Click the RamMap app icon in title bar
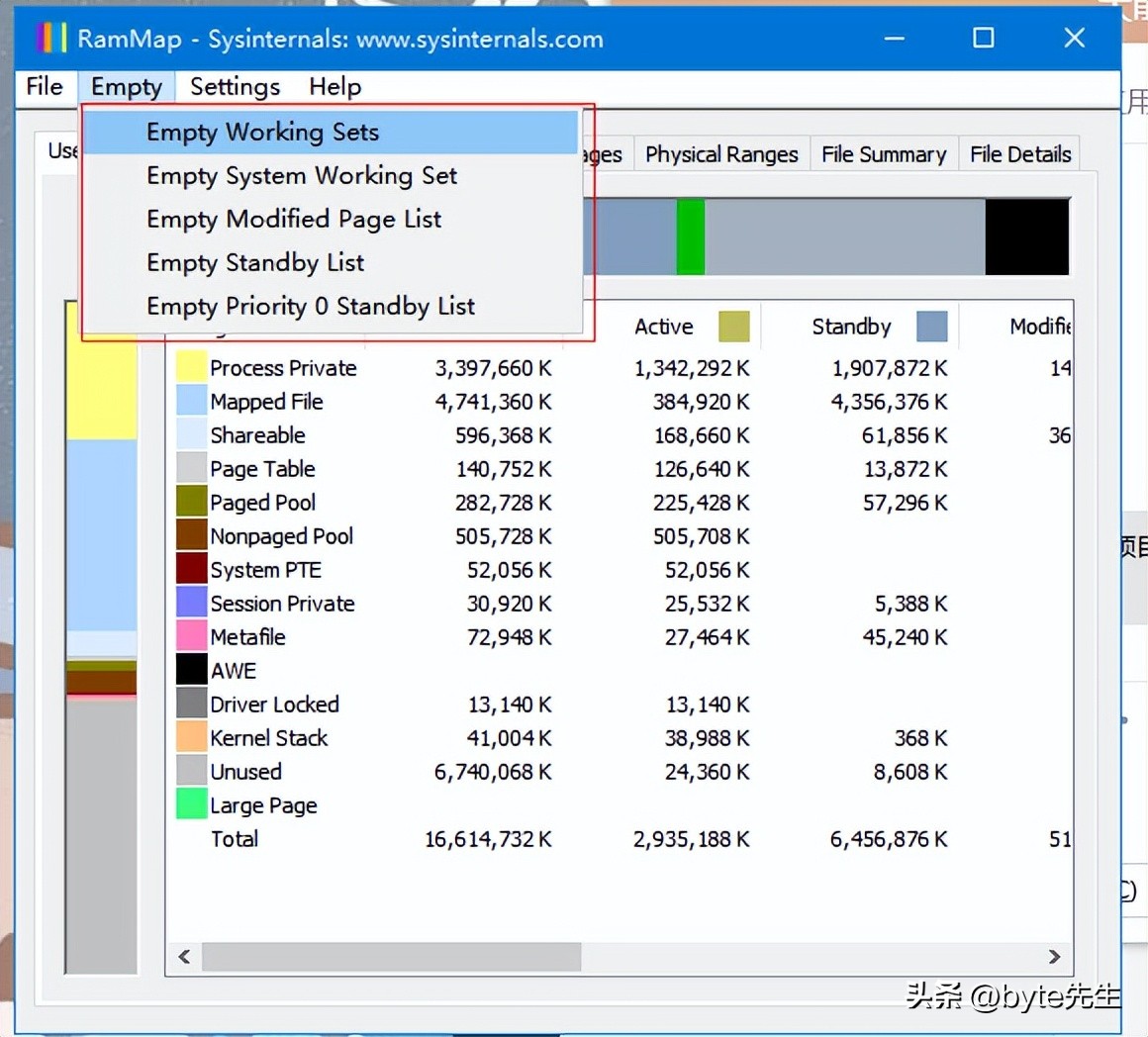Image resolution: width=1148 pixels, height=1037 pixels. click(x=51, y=38)
